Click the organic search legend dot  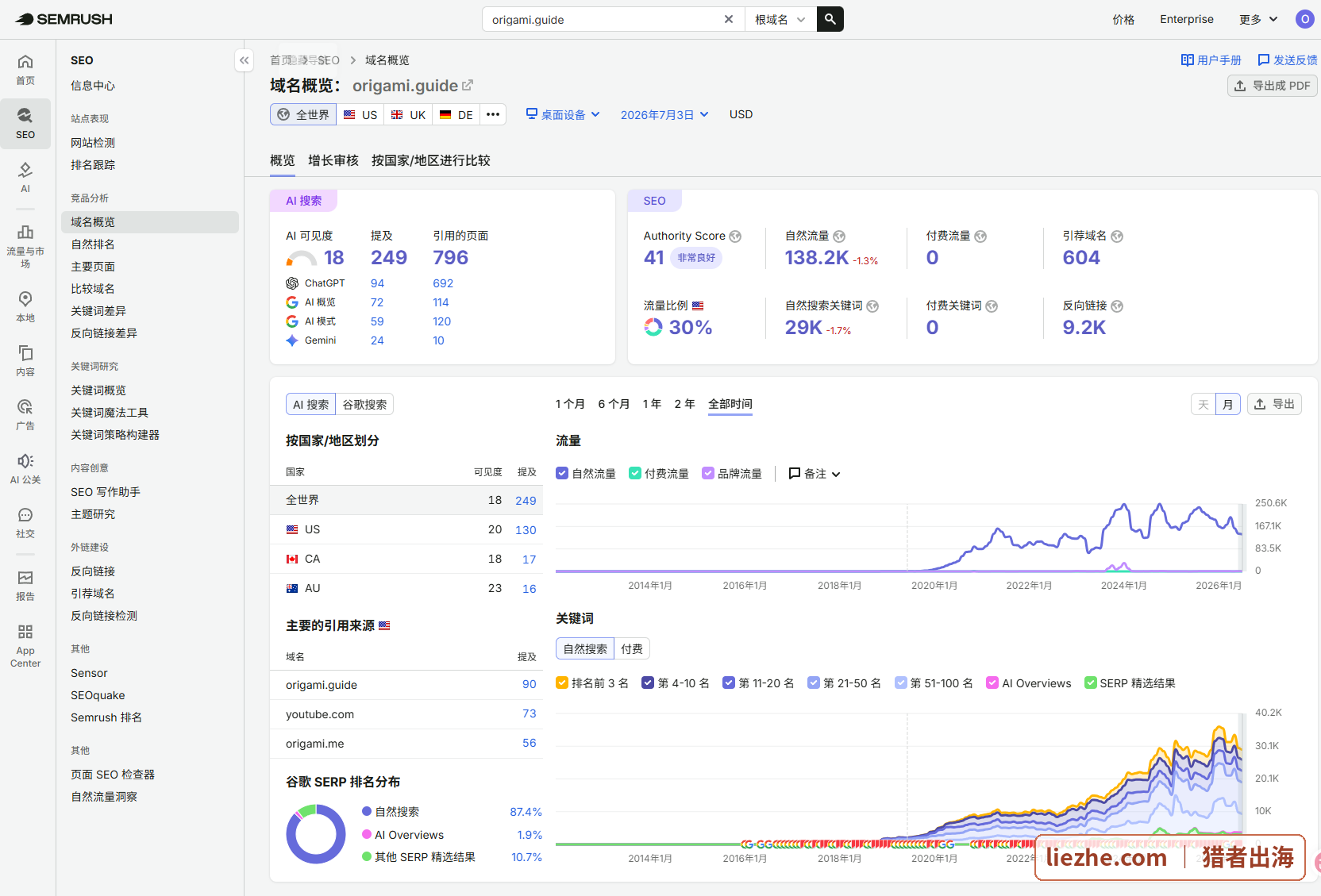(x=367, y=811)
